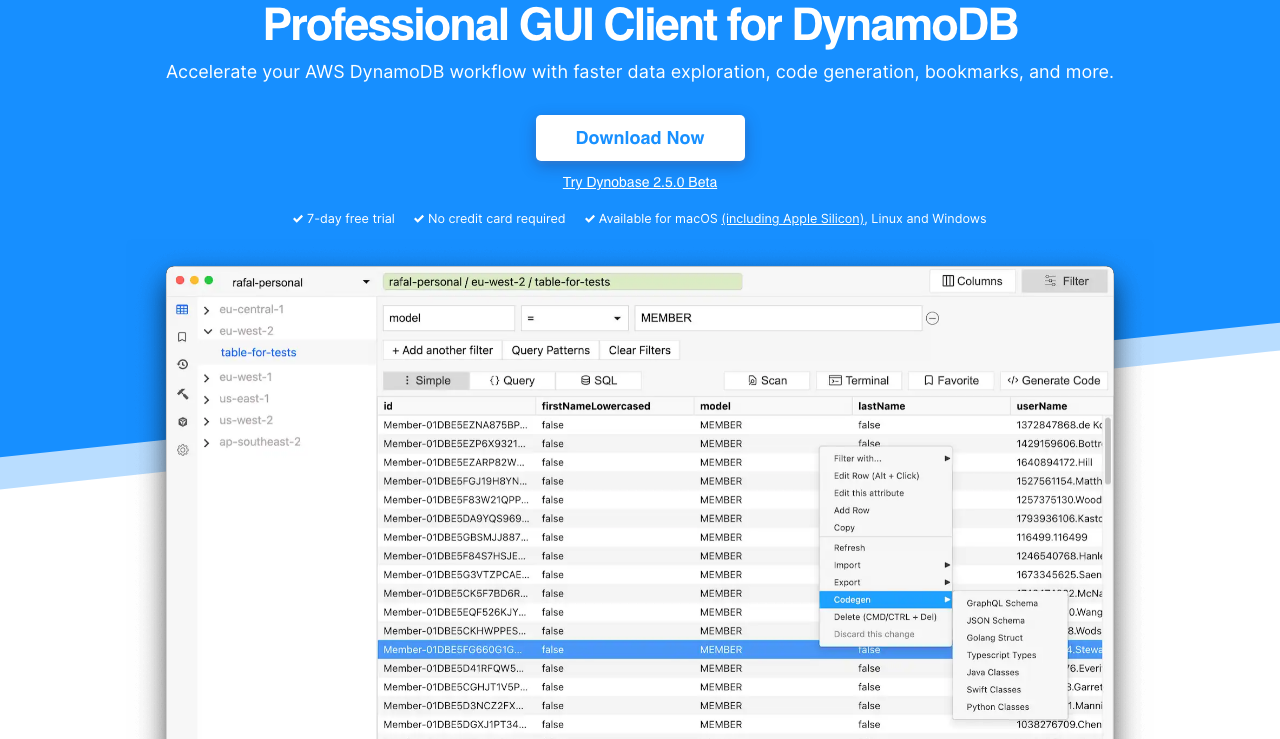Open the Query Patterns button
1280x739 pixels.
[551, 350]
